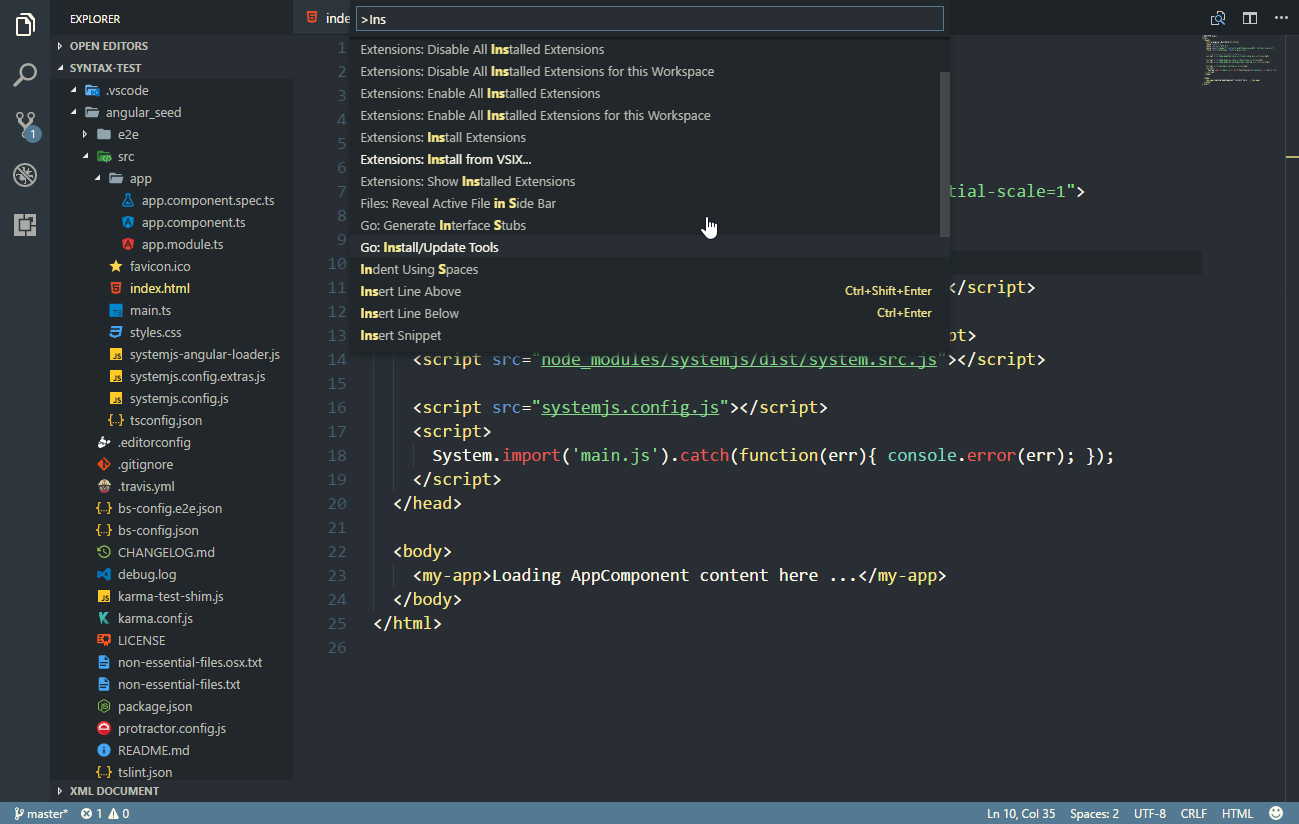The width and height of the screenshot is (1299, 824).
Task: Open styles.css file
Action: click(x=156, y=332)
